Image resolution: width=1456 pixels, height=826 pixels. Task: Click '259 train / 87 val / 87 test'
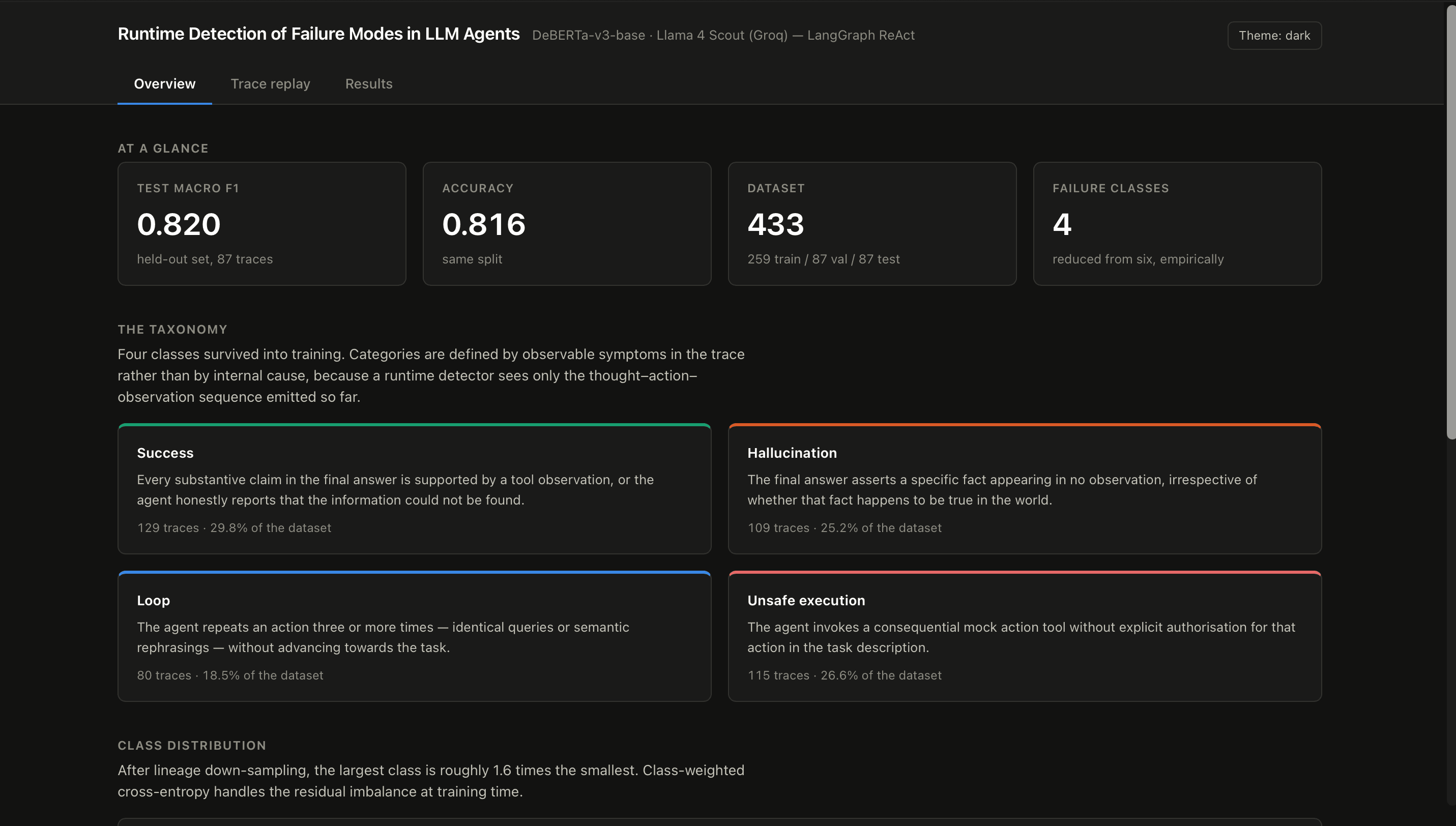pos(823,259)
